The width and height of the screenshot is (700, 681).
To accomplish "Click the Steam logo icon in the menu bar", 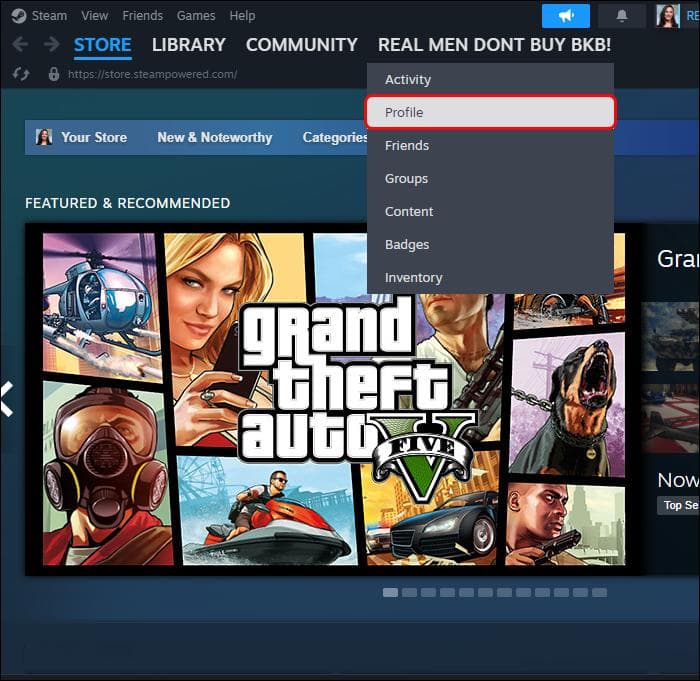I will click(18, 16).
